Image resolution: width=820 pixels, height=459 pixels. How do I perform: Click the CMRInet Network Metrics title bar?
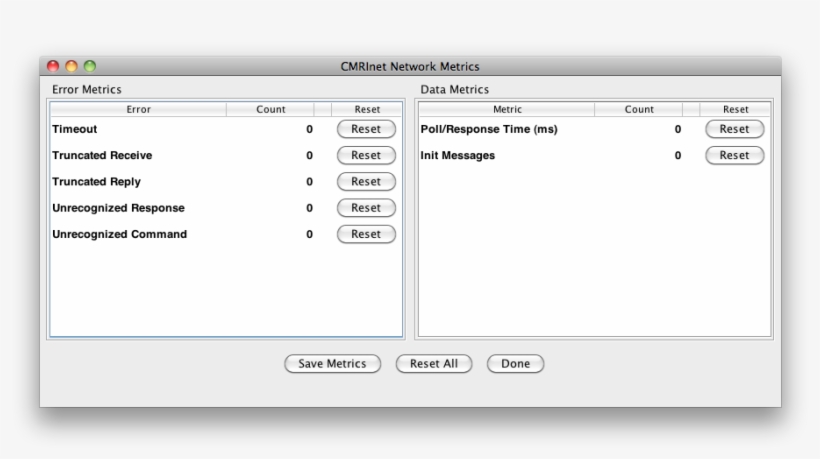[410, 66]
